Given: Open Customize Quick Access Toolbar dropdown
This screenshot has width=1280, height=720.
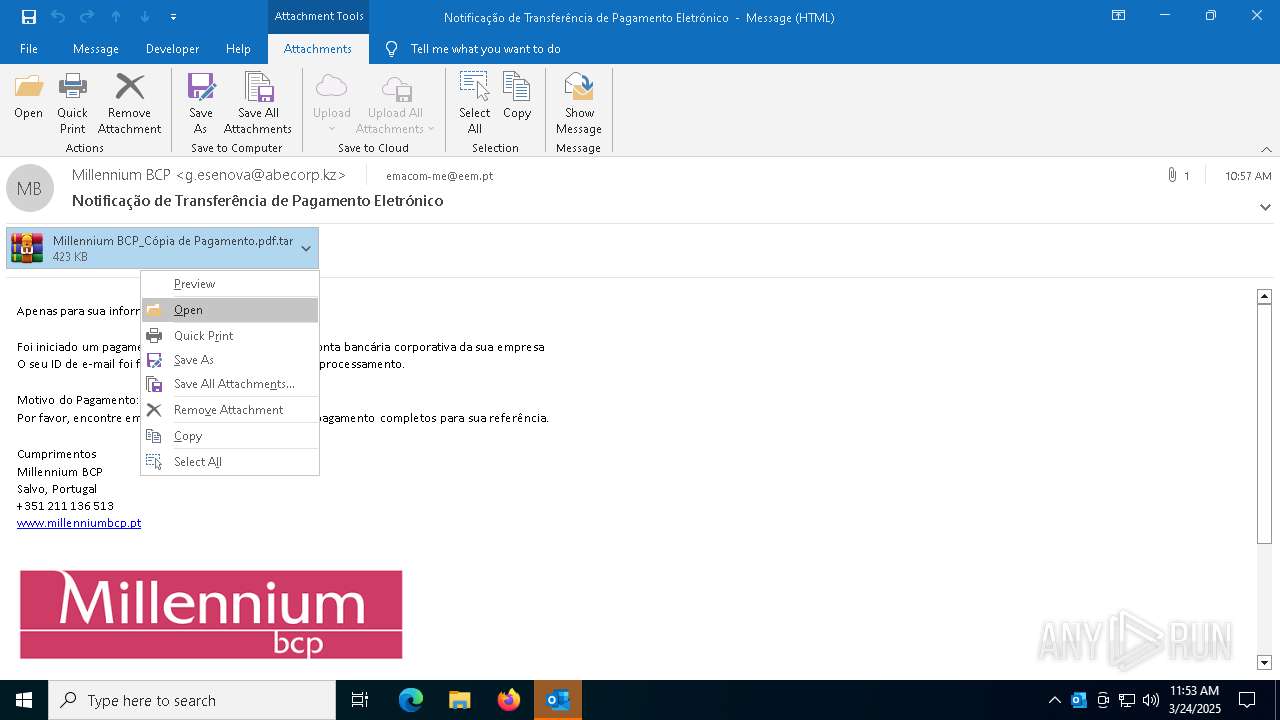Looking at the screenshot, I should (174, 17).
